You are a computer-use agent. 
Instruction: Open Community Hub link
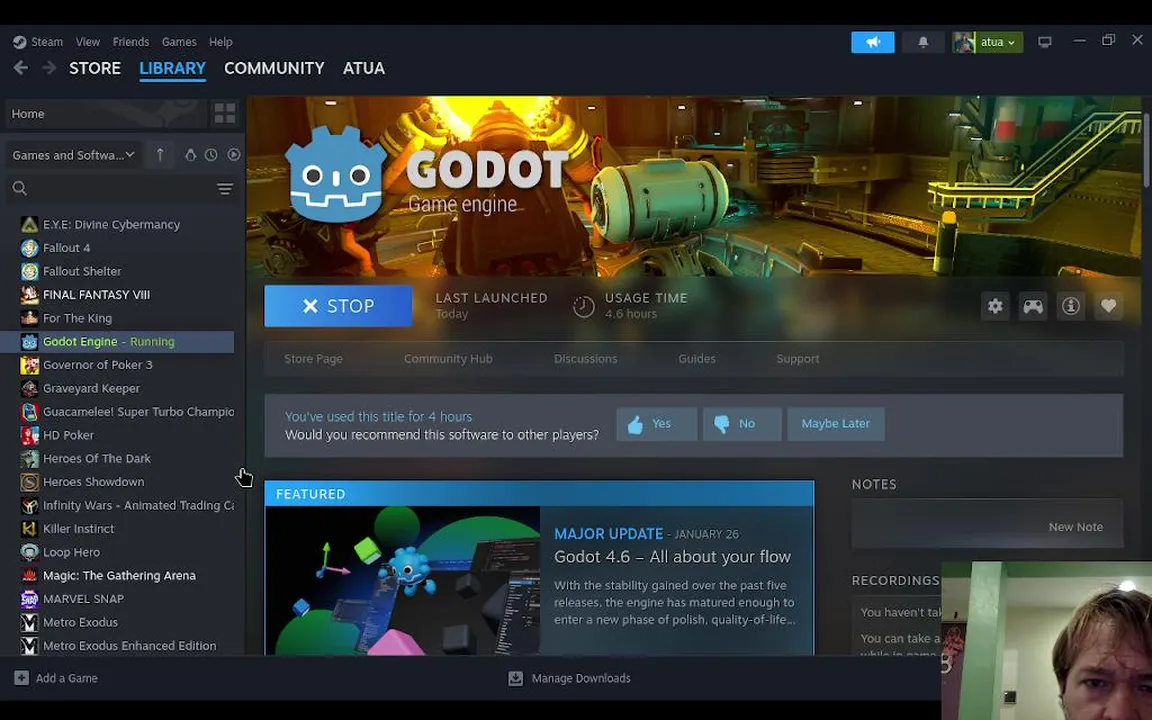point(448,359)
